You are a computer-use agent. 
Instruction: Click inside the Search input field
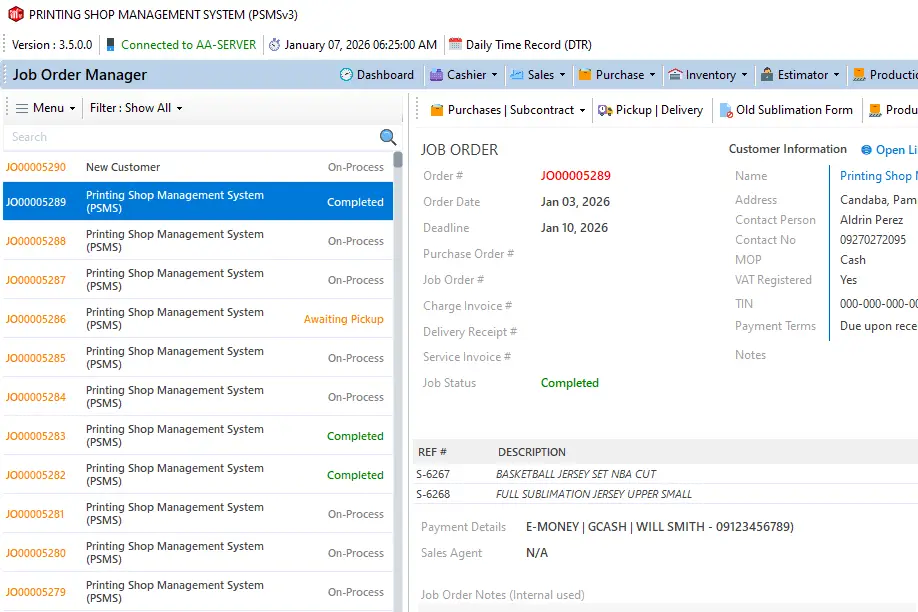[x=190, y=137]
